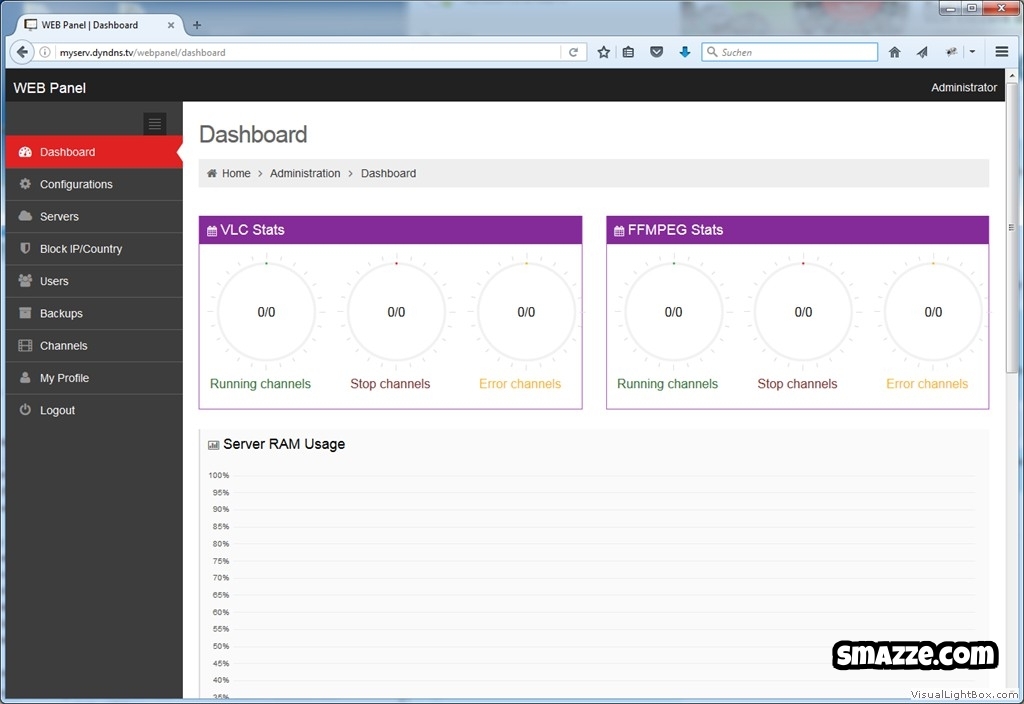Click the VLC Stats panel header
Viewport: 1024px width, 704px height.
click(x=391, y=230)
